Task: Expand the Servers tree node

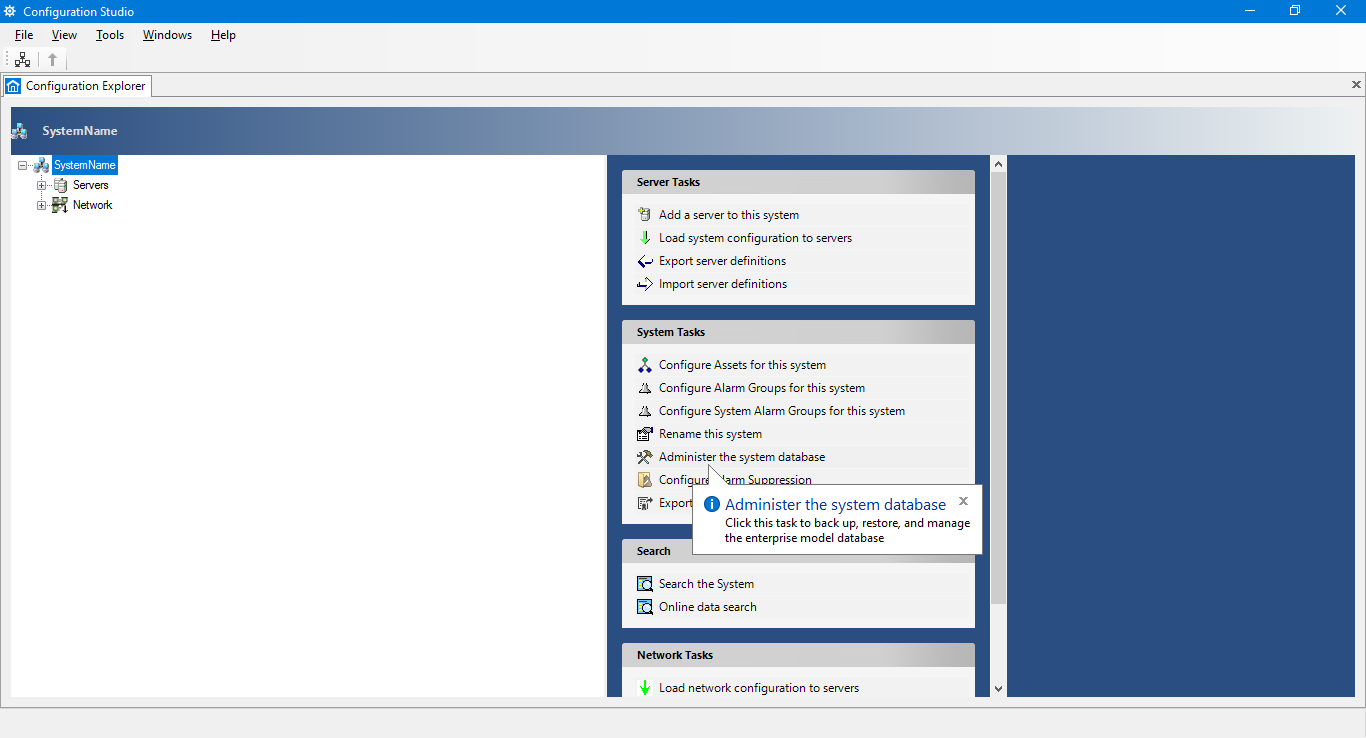Action: 42,185
